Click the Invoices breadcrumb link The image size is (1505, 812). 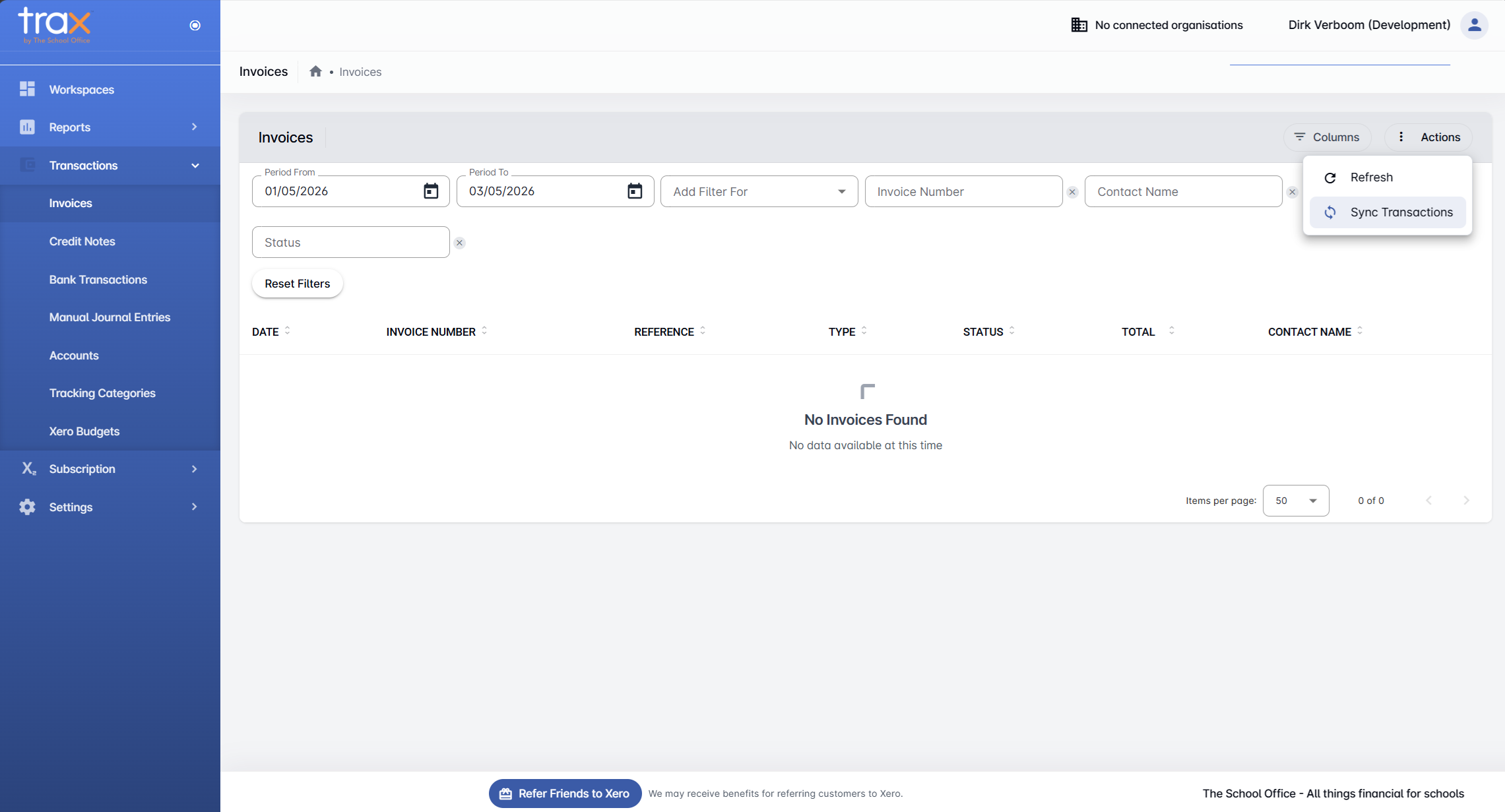pos(360,72)
